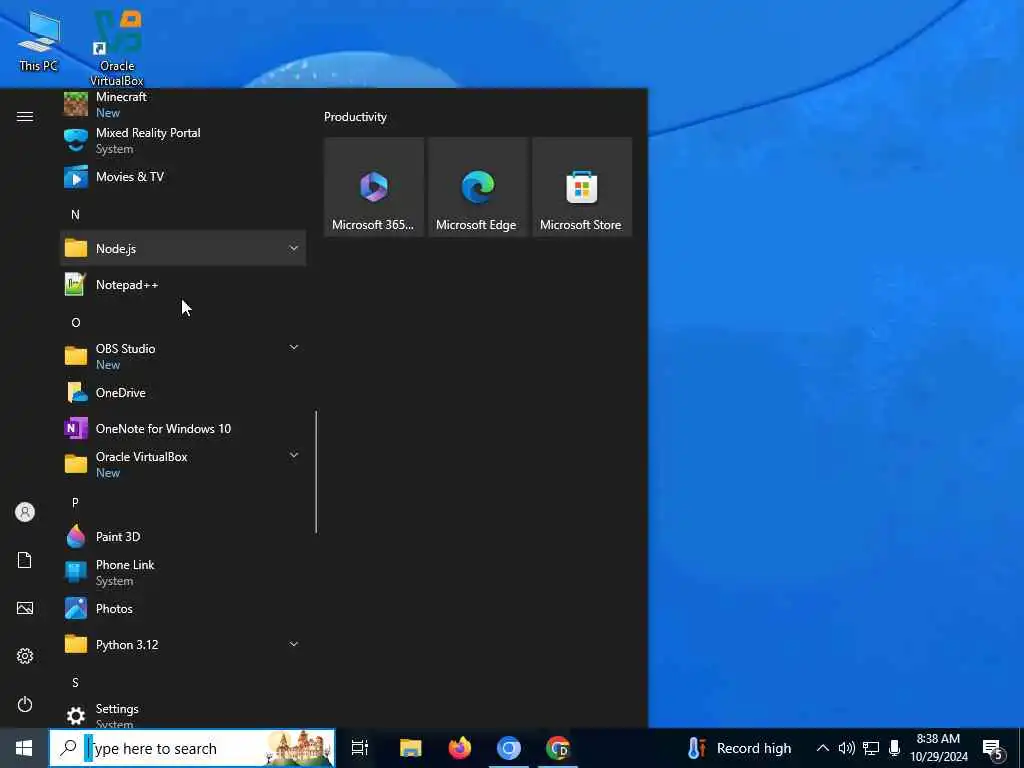Select Oracle VirtualBox desktop shortcut

[x=117, y=48]
